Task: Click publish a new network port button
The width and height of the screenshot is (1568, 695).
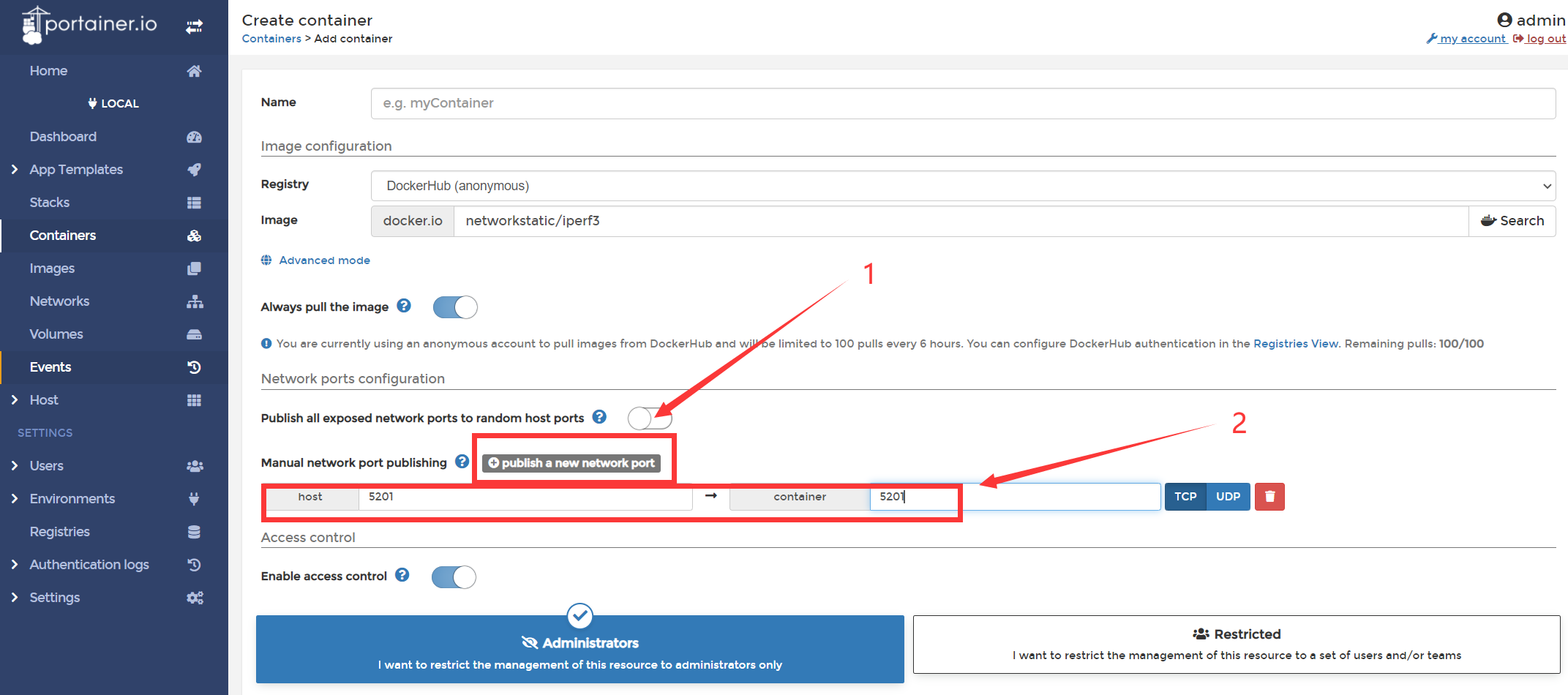Action: click(571, 463)
